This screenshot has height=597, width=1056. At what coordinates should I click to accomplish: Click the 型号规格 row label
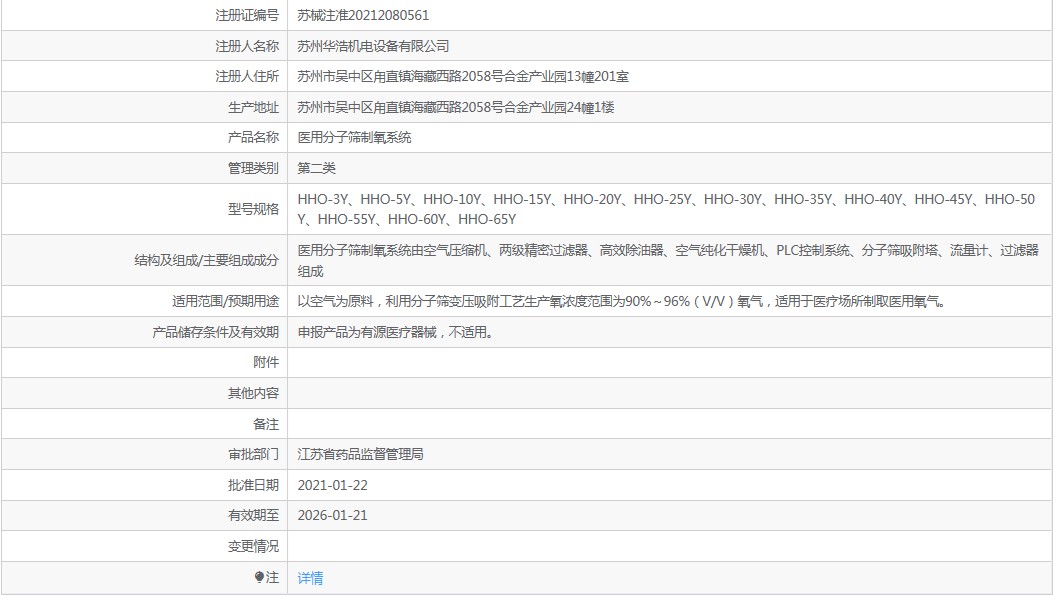coord(253,209)
